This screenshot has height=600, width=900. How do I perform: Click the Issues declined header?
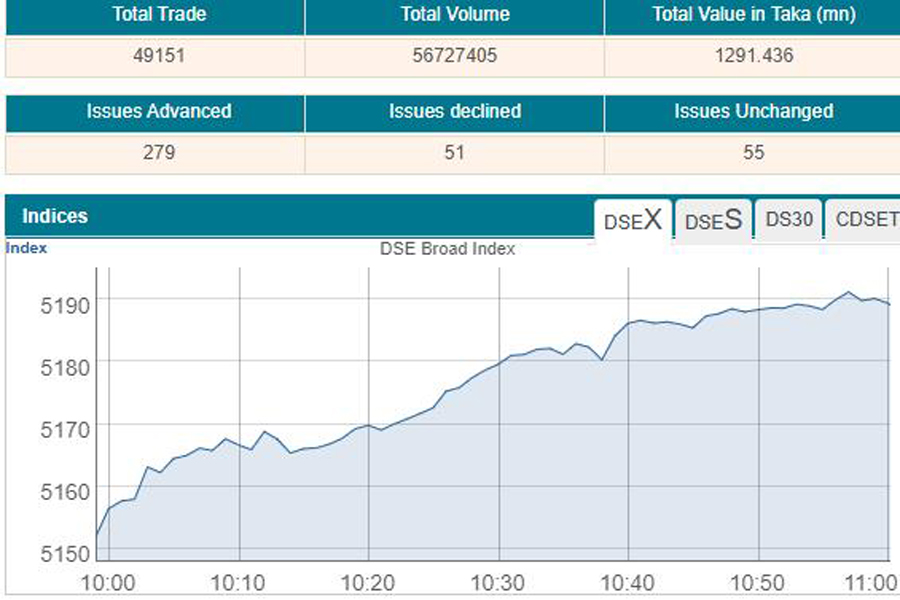tap(454, 111)
